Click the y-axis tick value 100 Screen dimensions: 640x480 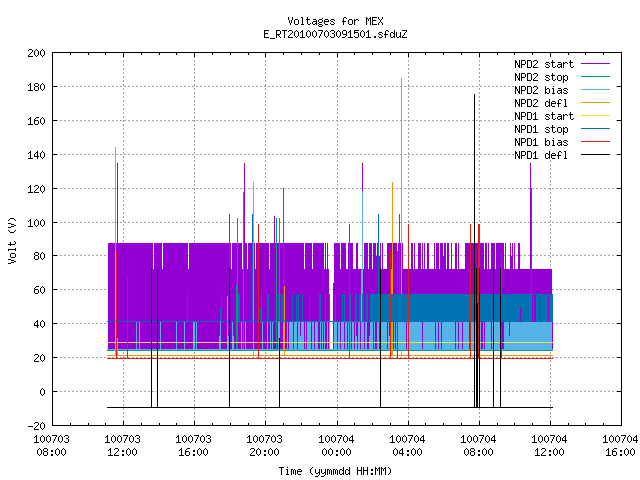coord(36,223)
